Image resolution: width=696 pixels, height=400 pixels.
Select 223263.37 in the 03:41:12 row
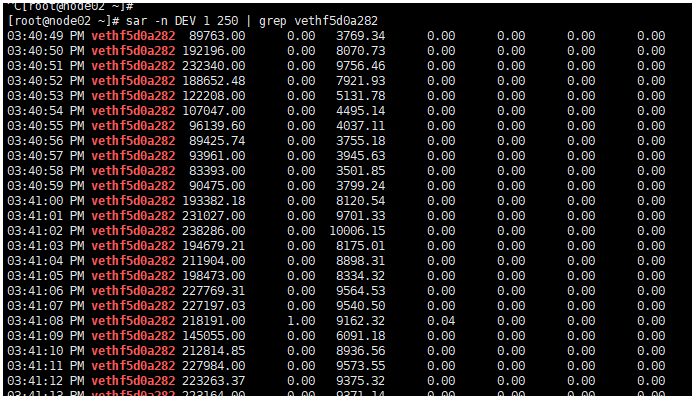point(214,381)
